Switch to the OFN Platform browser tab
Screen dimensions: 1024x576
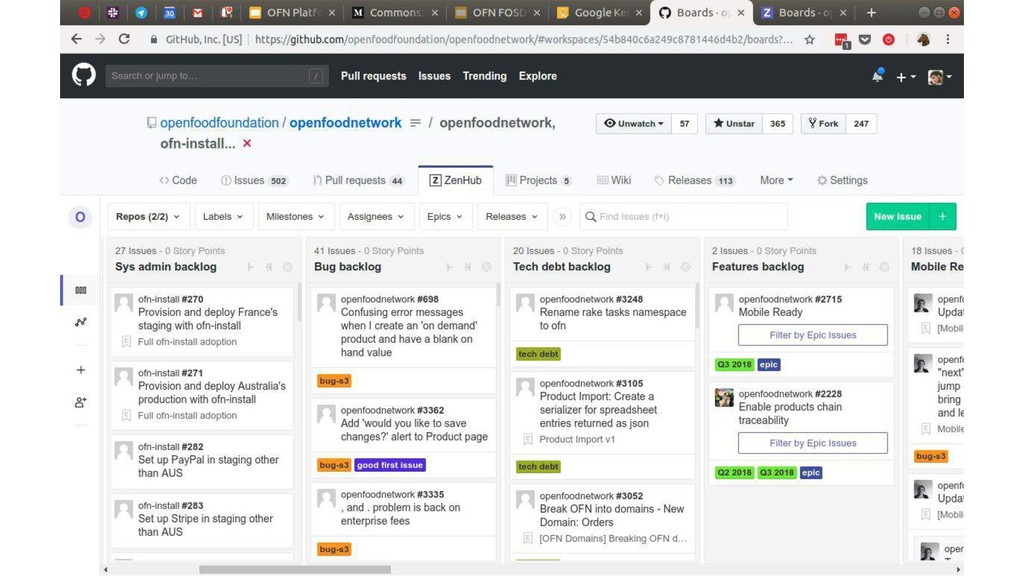coord(291,12)
